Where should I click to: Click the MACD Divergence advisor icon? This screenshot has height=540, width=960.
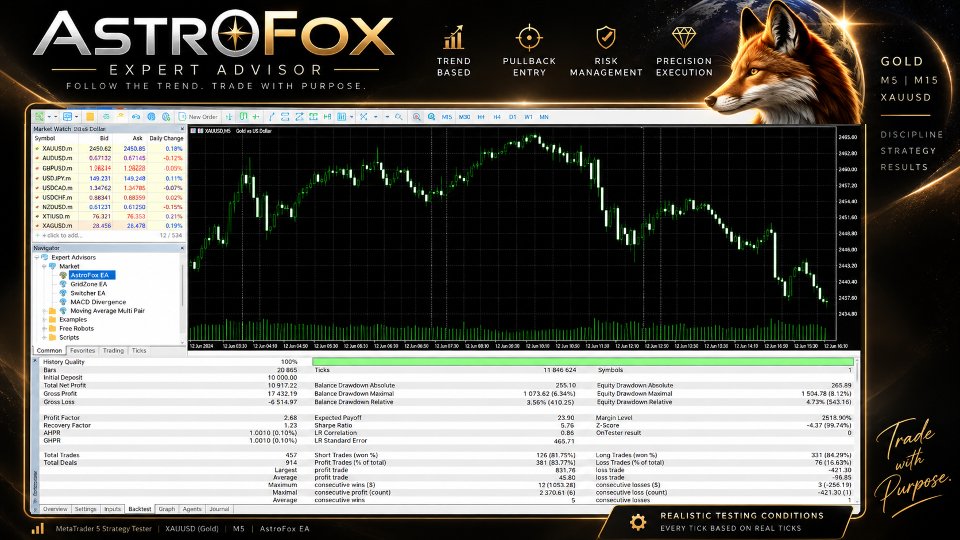coord(62,302)
